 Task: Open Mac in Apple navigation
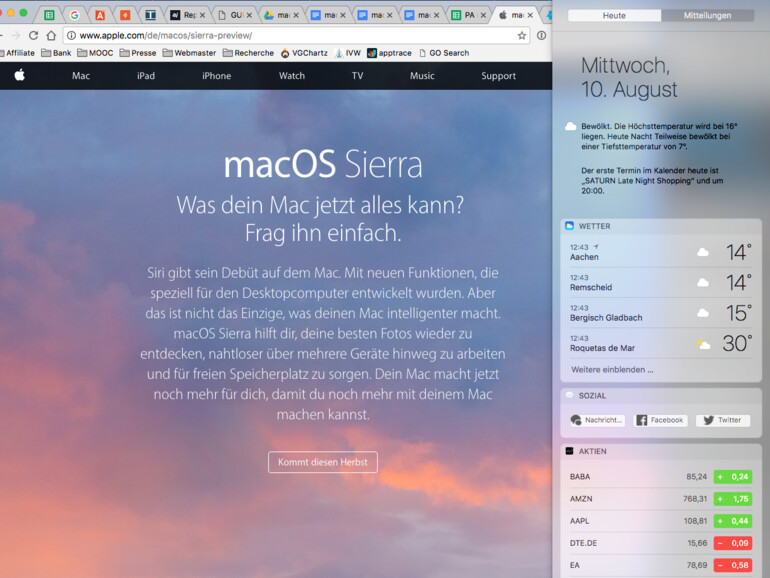(x=81, y=76)
